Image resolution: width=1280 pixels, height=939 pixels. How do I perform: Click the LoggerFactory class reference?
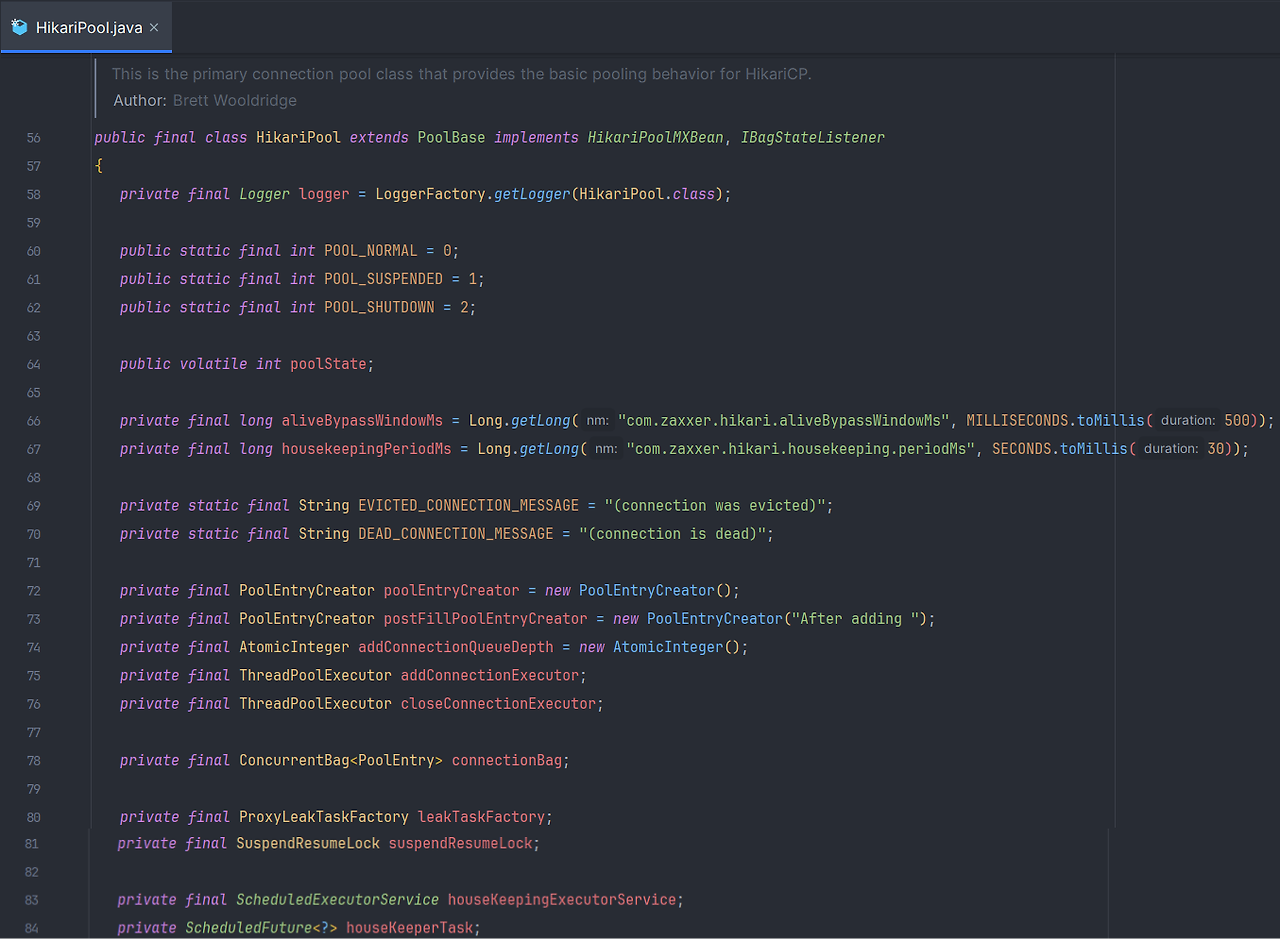(430, 194)
